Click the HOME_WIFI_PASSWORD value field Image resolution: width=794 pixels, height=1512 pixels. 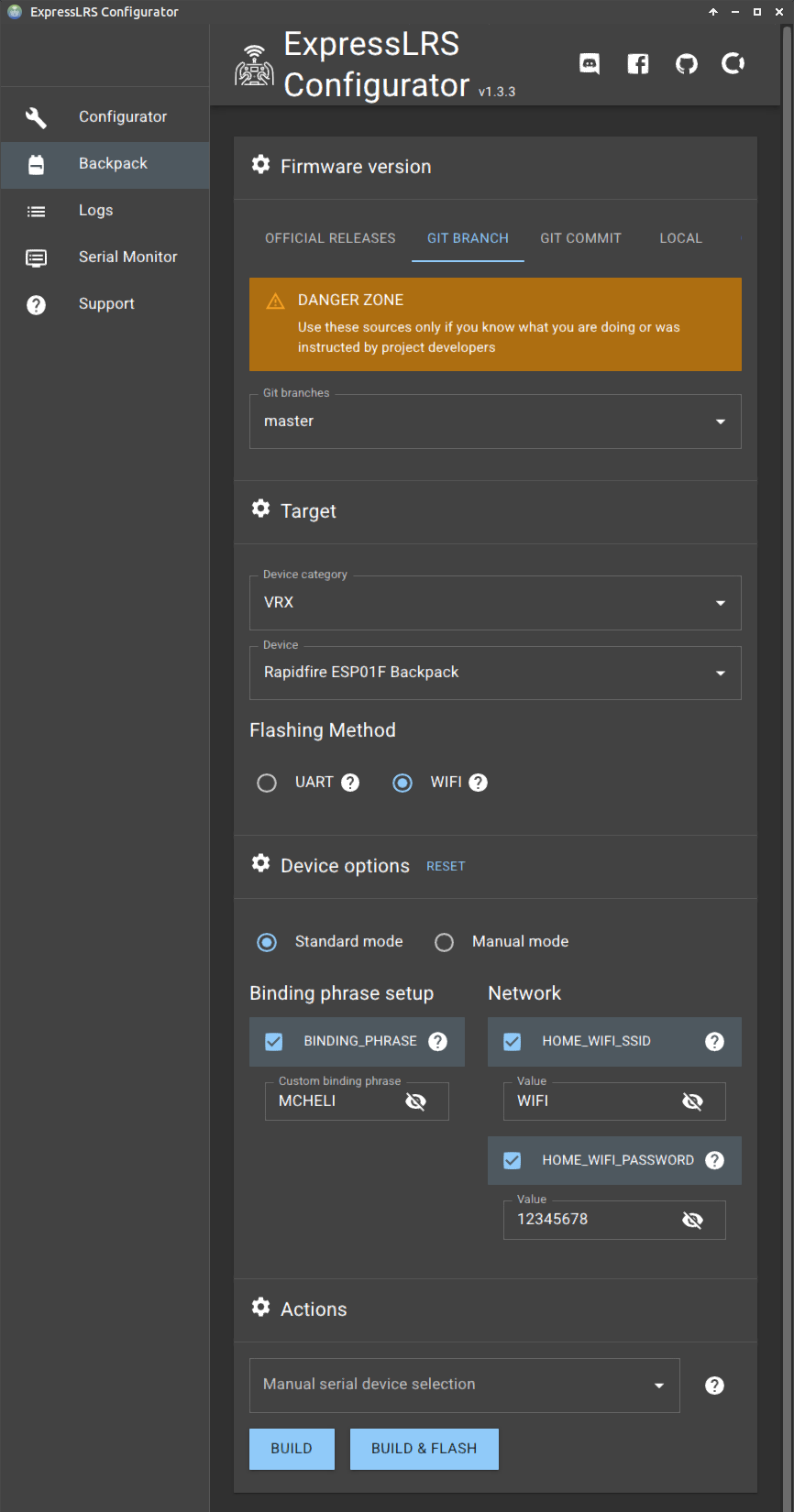click(591, 1220)
